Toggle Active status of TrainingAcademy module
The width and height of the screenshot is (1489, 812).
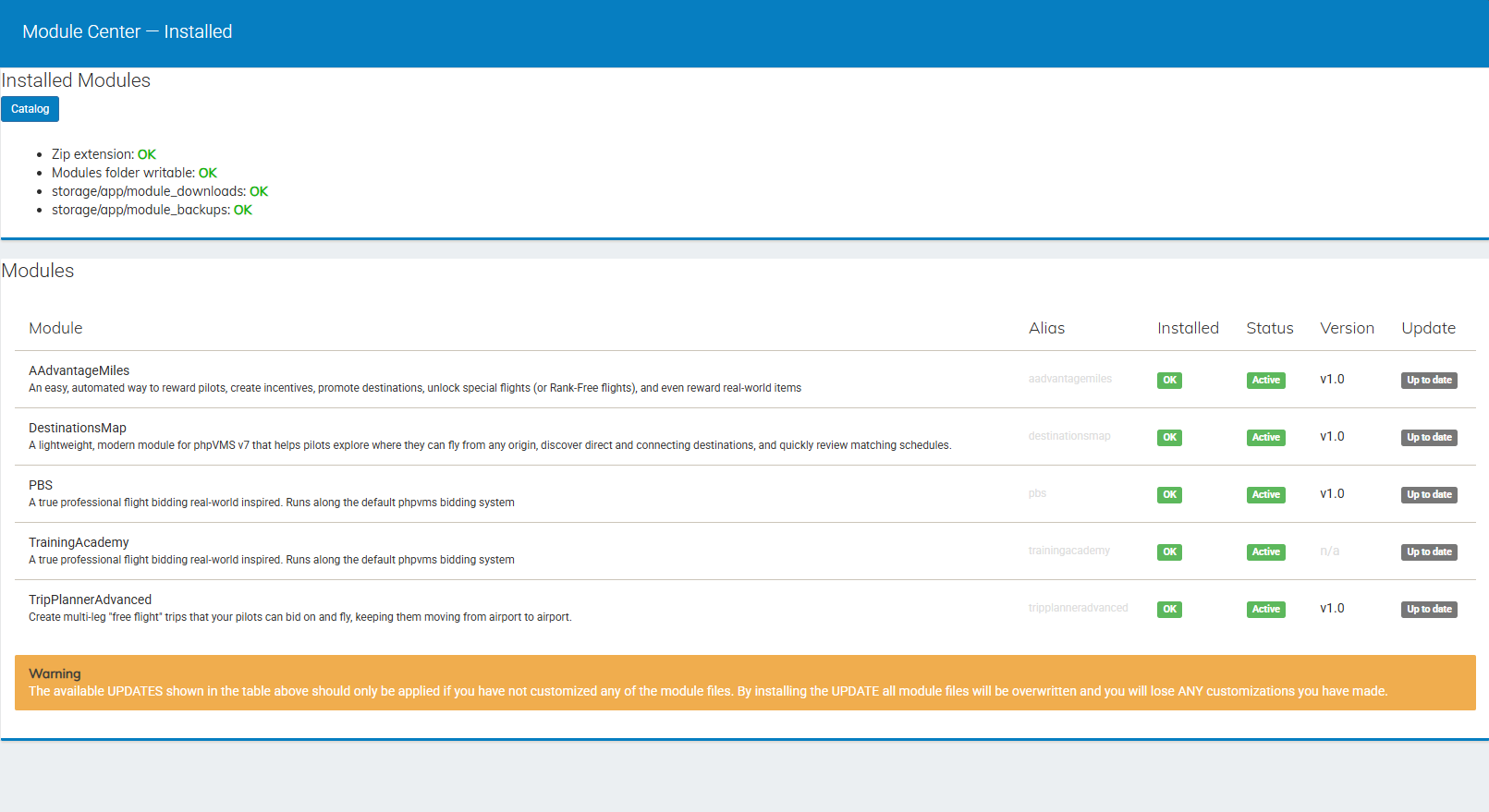(1265, 552)
